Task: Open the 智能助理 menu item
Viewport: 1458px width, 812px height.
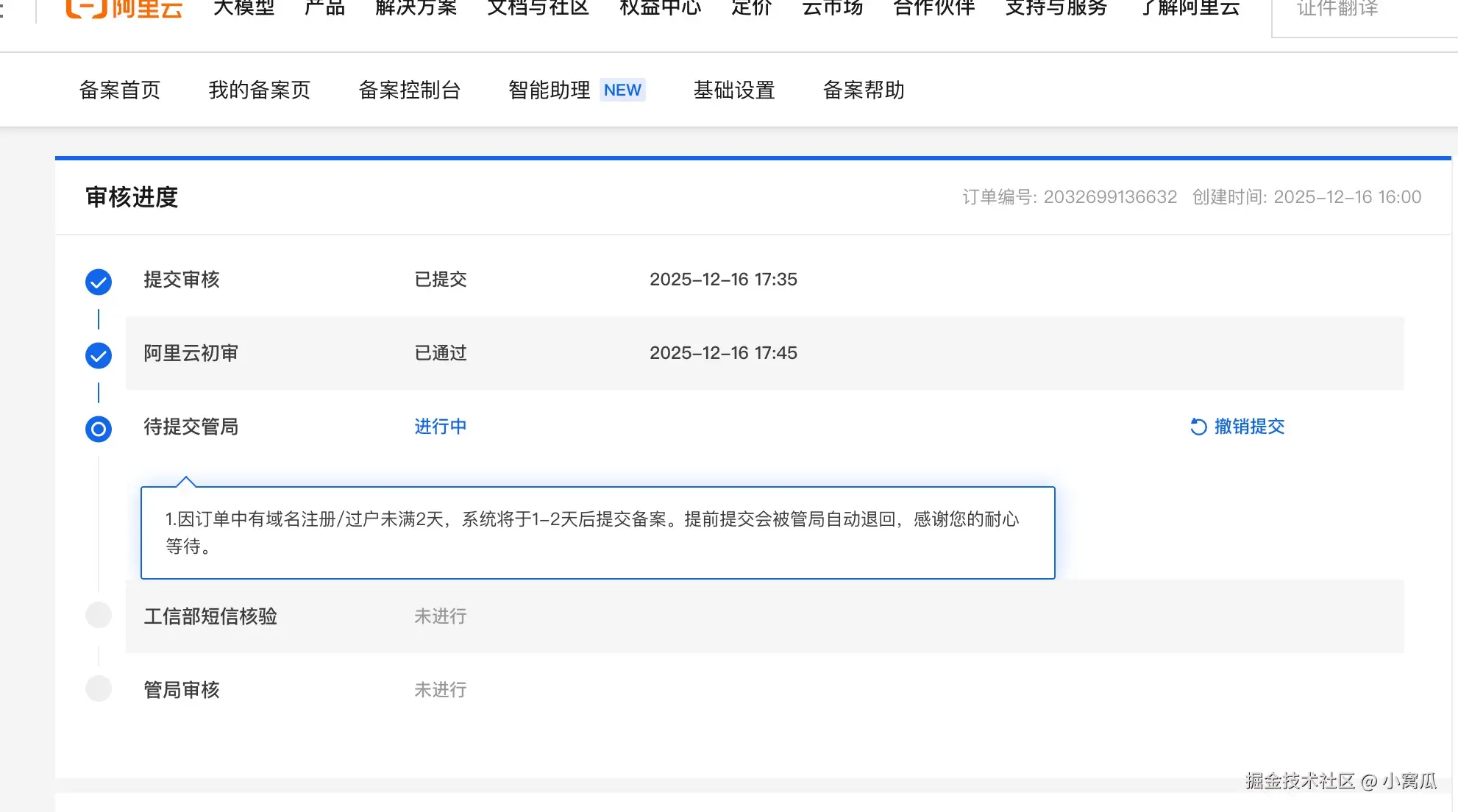Action: (x=549, y=90)
